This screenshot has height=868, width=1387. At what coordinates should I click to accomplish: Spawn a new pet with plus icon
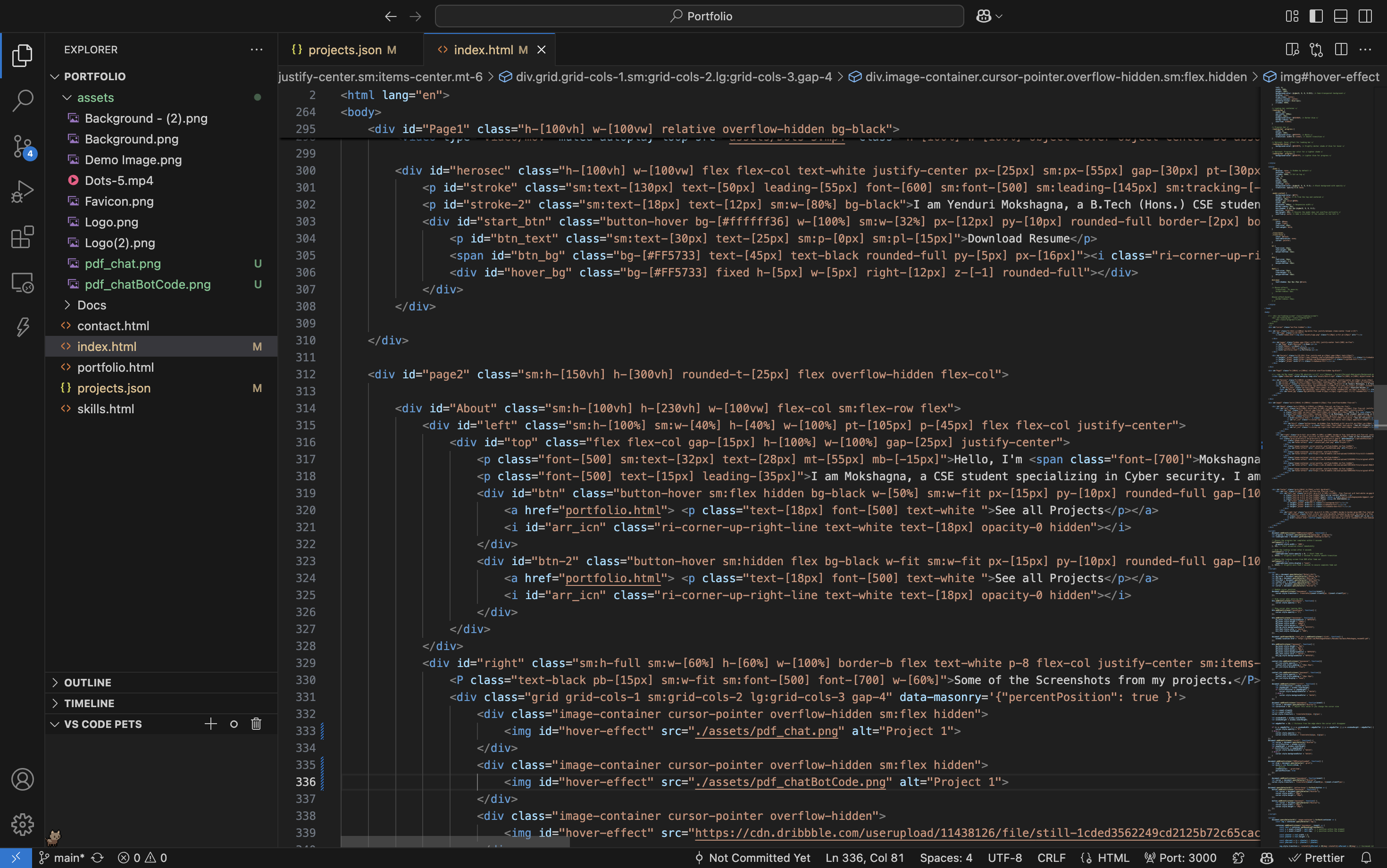click(x=211, y=724)
